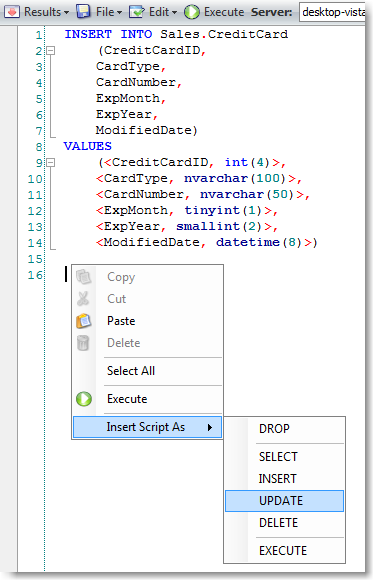Select SELECT from the script submenu
The height and width of the screenshot is (580, 373).
click(285, 457)
